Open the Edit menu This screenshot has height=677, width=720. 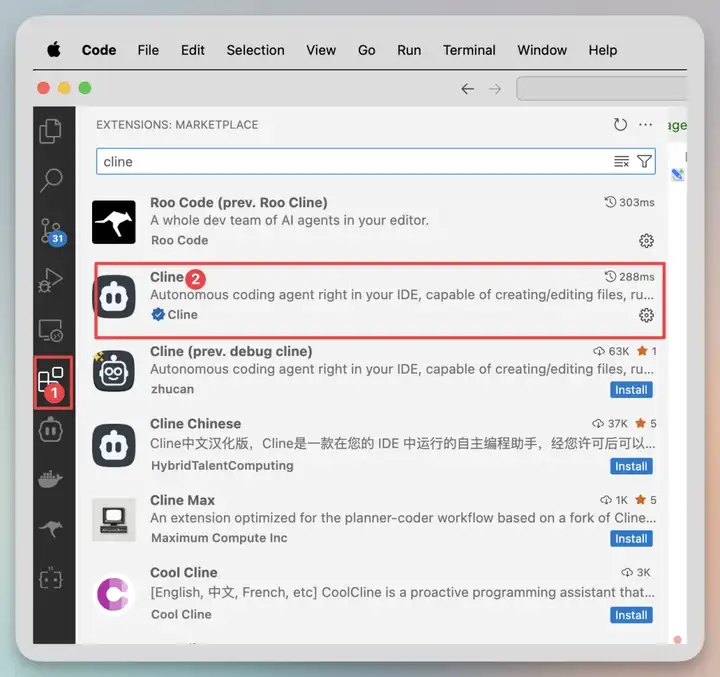(x=192, y=50)
